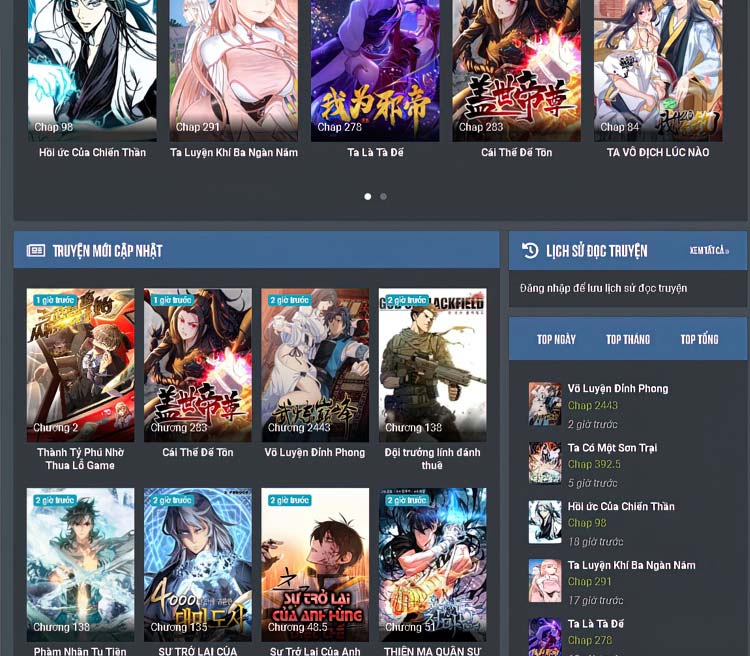Click the Lịch Sử Đọc Truyện heading

click(x=597, y=251)
